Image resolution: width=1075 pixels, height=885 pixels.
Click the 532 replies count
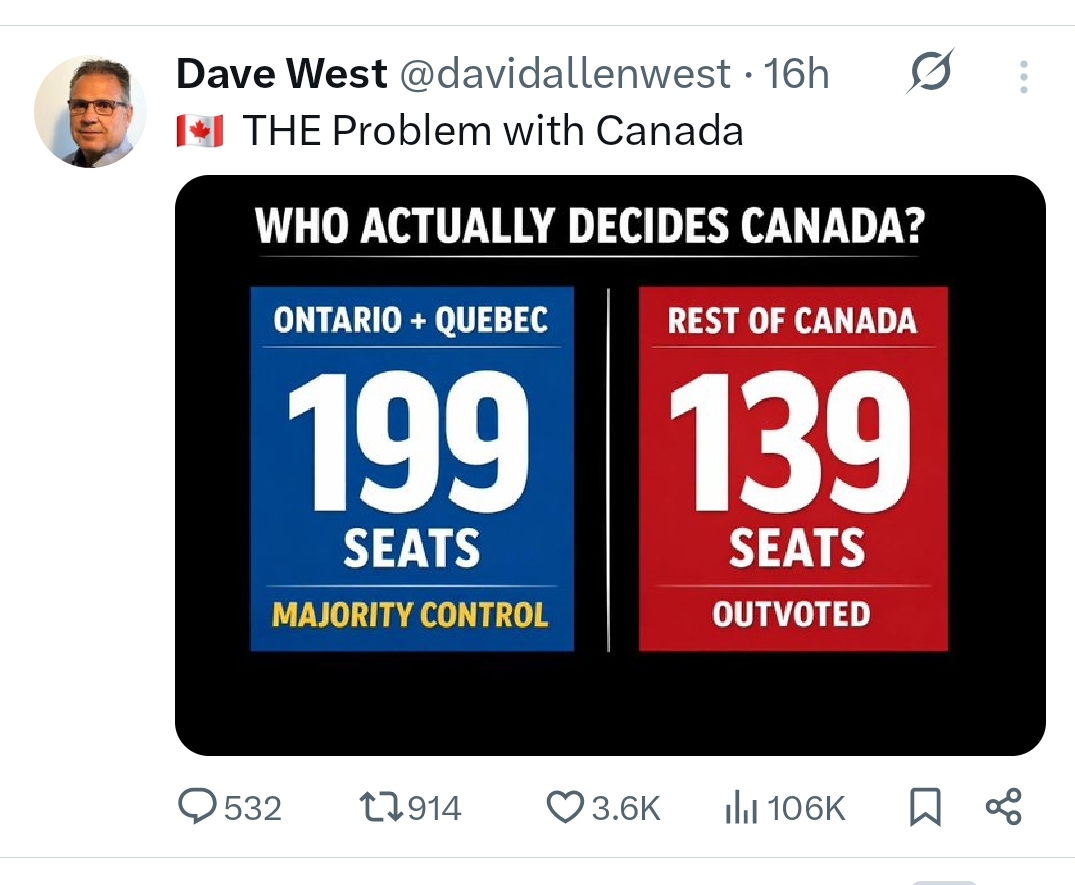252,808
